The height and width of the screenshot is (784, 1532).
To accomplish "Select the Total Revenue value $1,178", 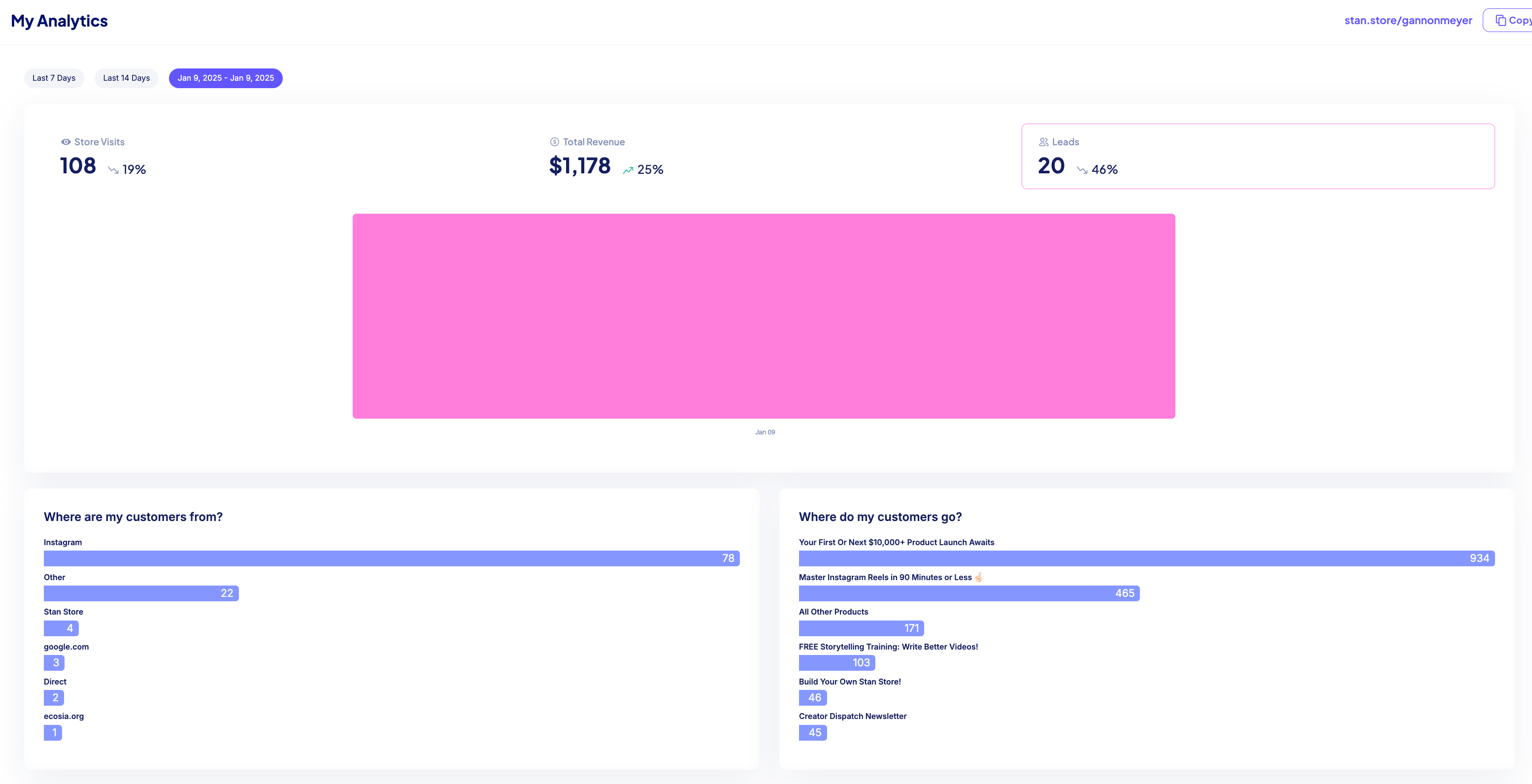I will tap(579, 166).
